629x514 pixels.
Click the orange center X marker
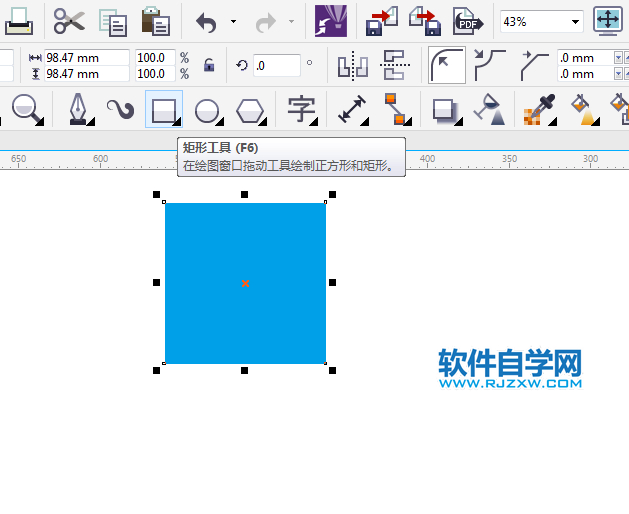(x=246, y=284)
